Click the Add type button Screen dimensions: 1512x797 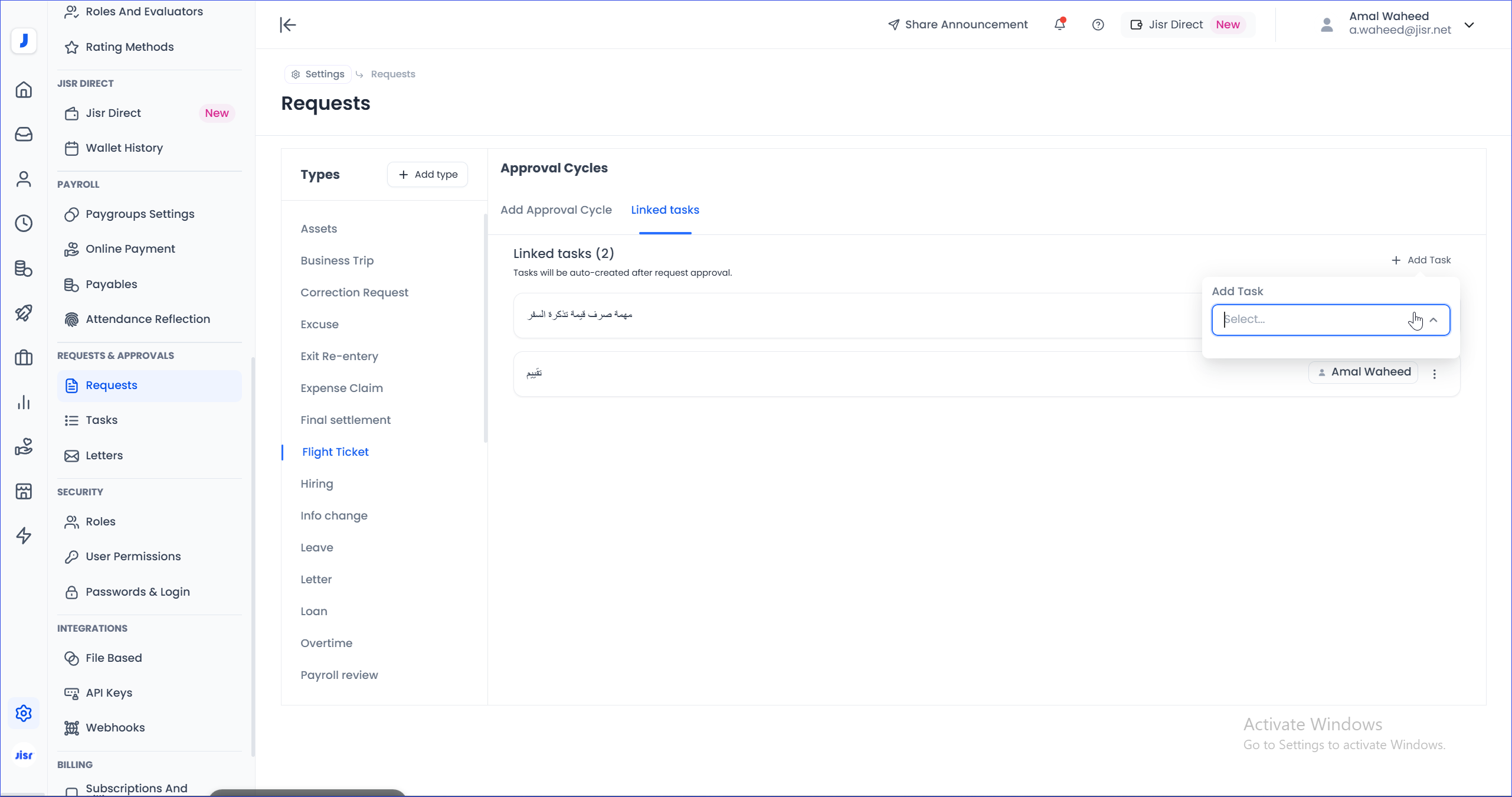click(x=428, y=175)
